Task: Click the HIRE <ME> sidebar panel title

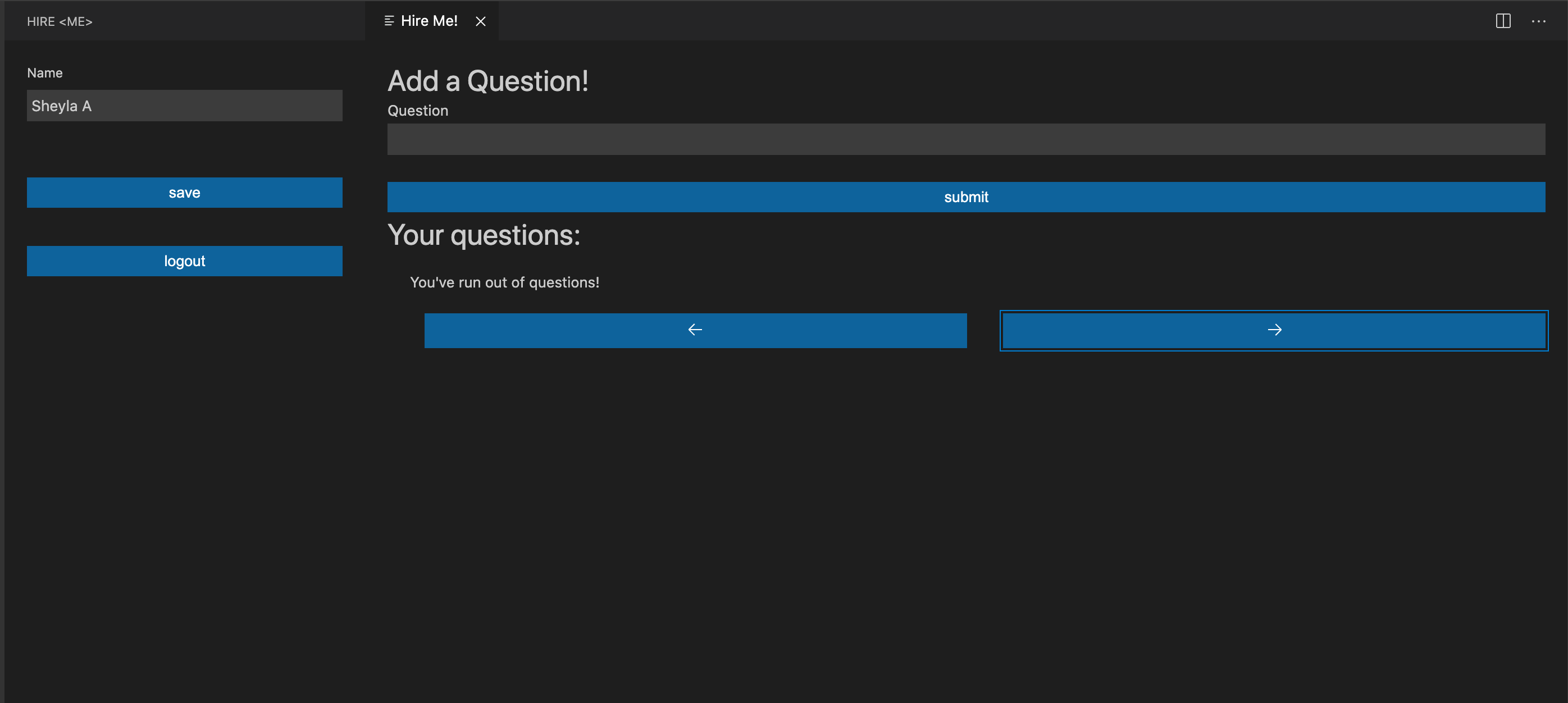Action: (x=60, y=22)
